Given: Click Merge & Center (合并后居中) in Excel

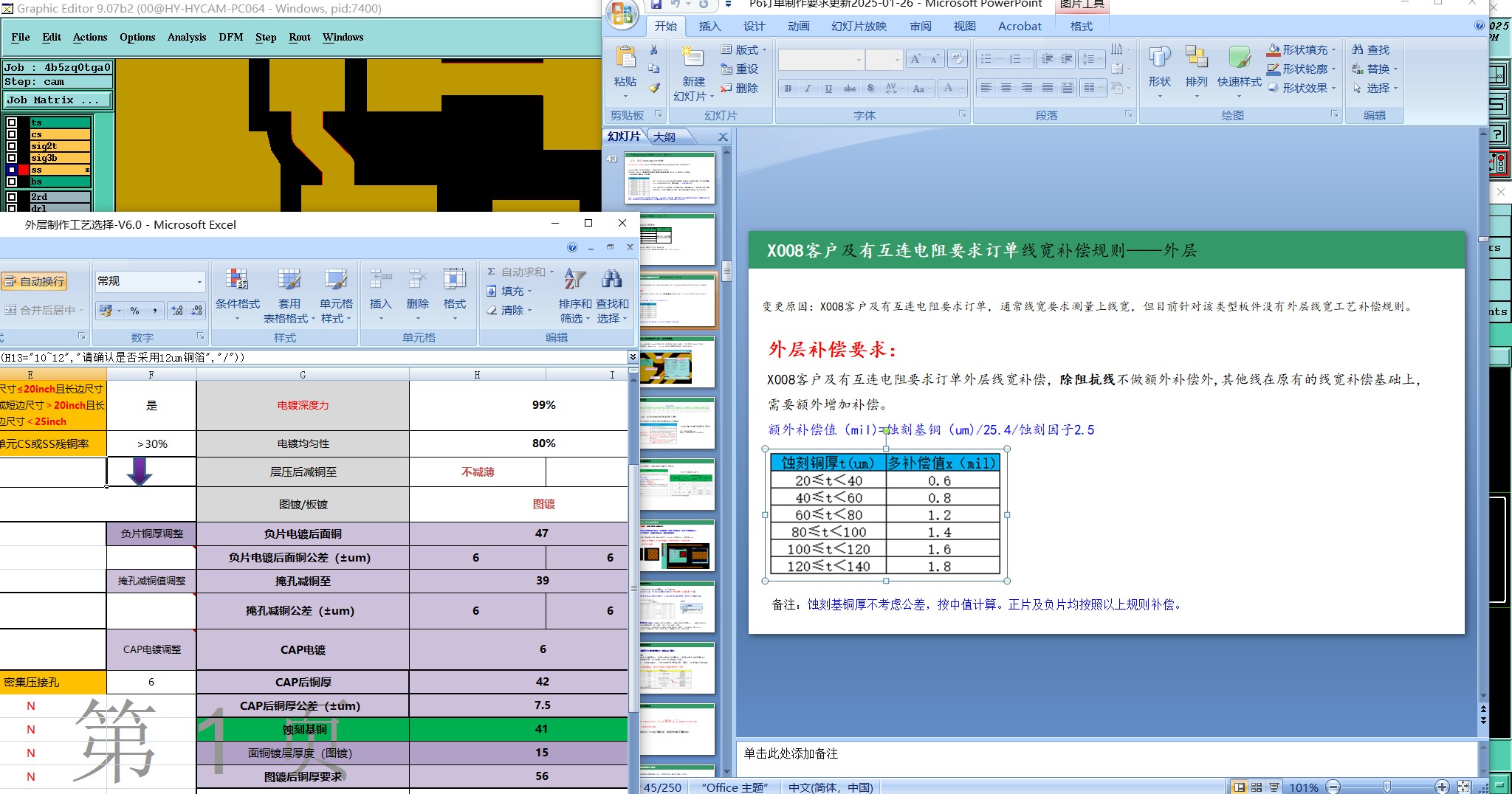Looking at the screenshot, I should coord(44,310).
